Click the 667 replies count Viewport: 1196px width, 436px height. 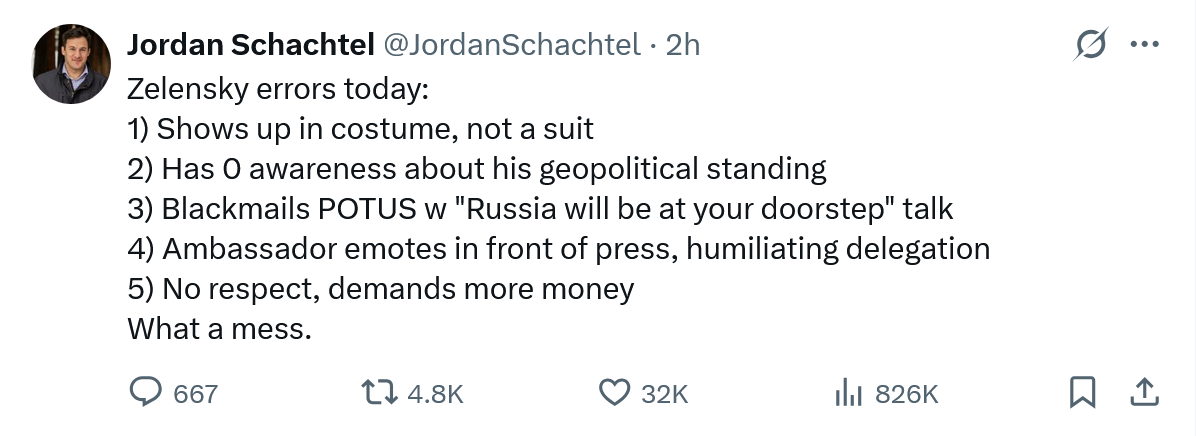tap(195, 394)
